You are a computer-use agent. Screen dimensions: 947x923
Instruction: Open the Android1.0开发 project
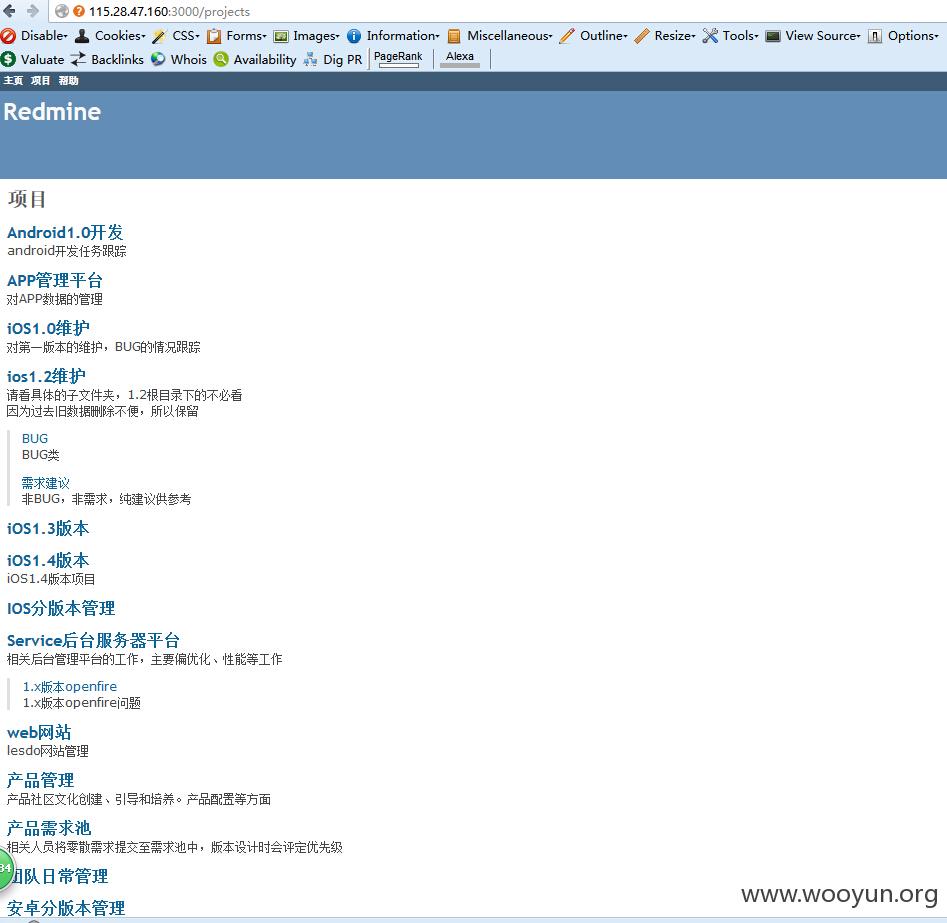click(x=65, y=233)
